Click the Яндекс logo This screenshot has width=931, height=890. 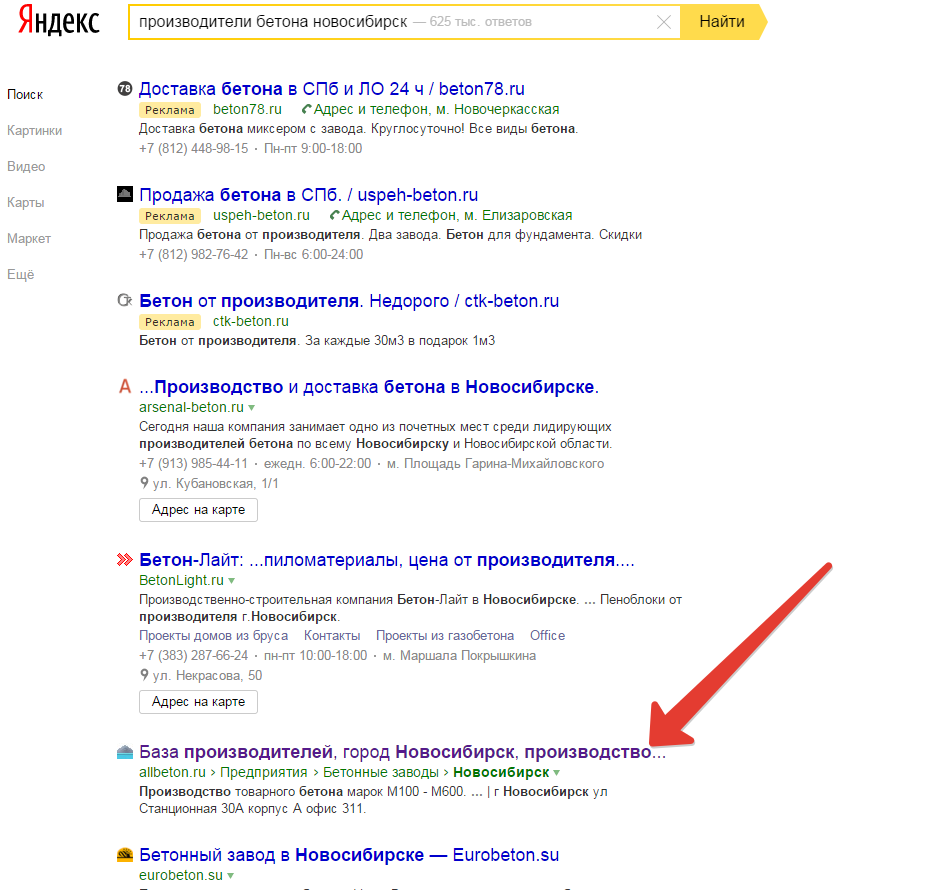59,20
